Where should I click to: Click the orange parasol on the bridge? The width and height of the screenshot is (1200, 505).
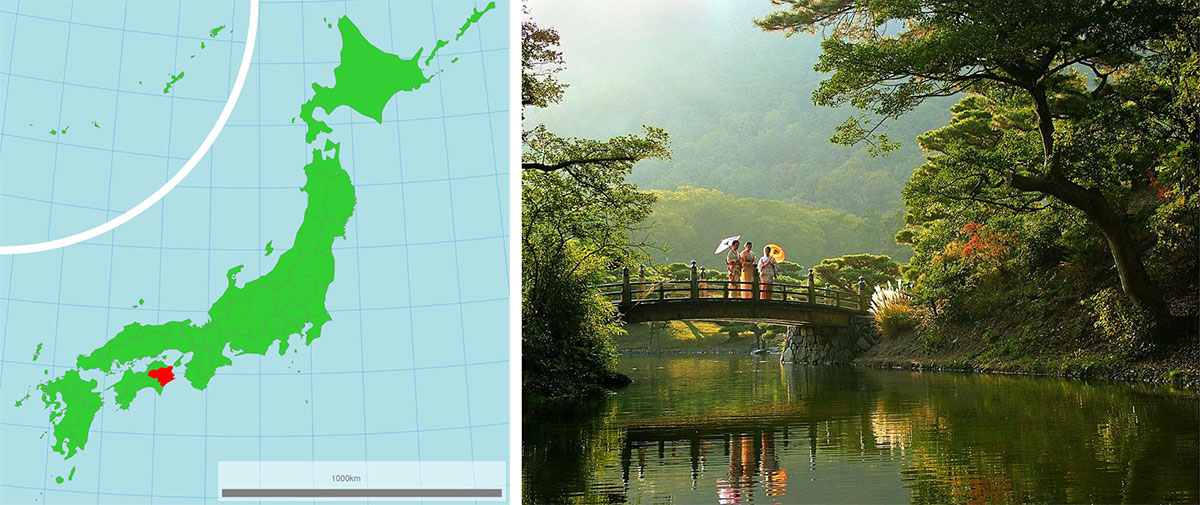[x=776, y=252]
